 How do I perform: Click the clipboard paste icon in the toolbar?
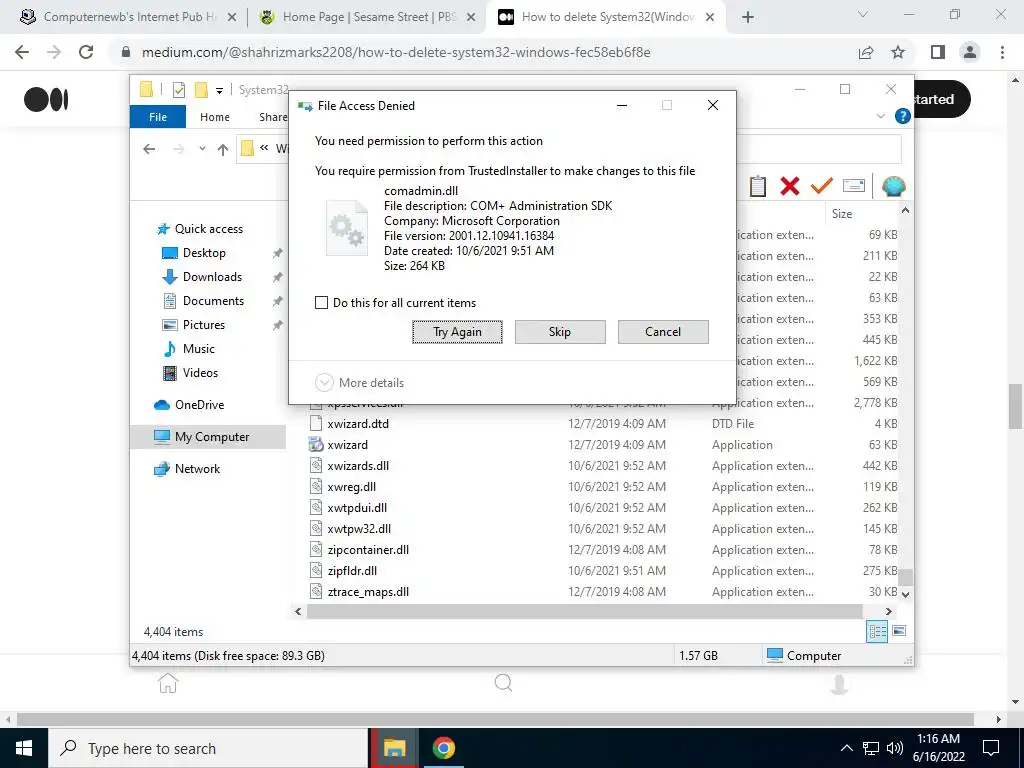tap(758, 186)
